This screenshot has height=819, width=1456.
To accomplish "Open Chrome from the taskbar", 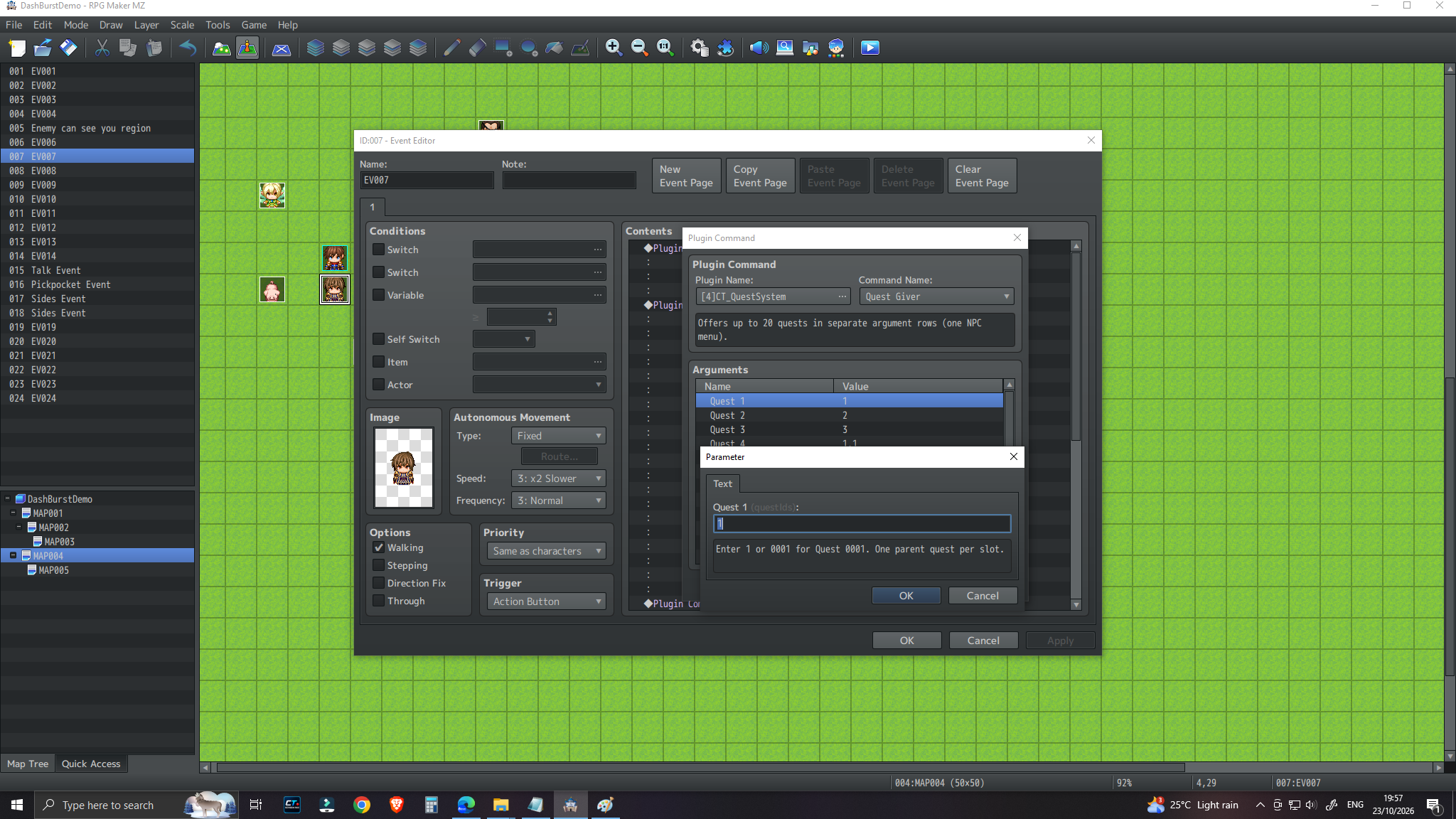I will [x=362, y=805].
